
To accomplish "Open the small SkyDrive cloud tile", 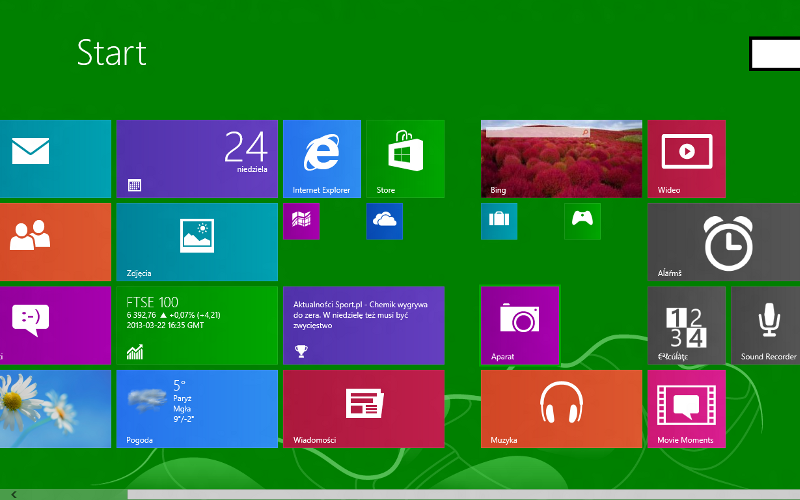I will (x=385, y=221).
